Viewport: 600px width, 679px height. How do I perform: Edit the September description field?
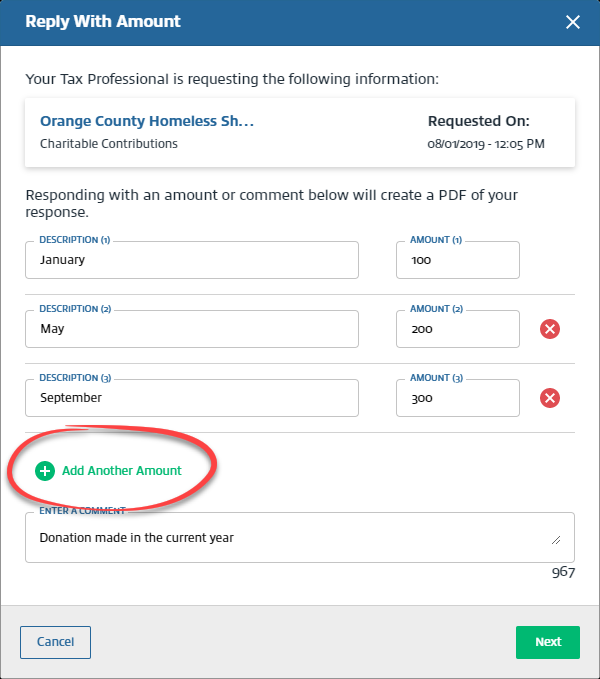click(191, 398)
